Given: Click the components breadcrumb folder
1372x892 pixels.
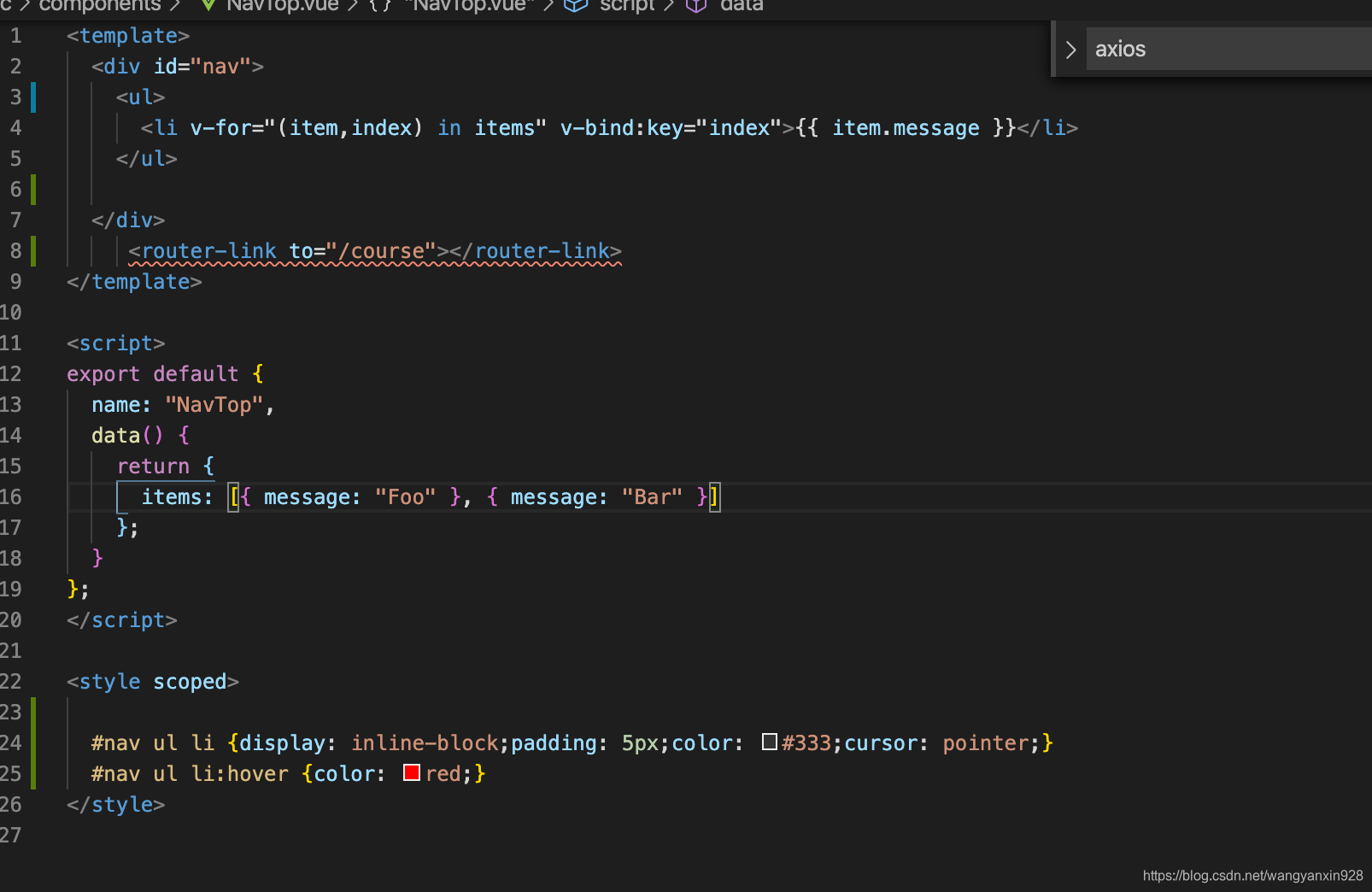Looking at the screenshot, I should (x=100, y=5).
